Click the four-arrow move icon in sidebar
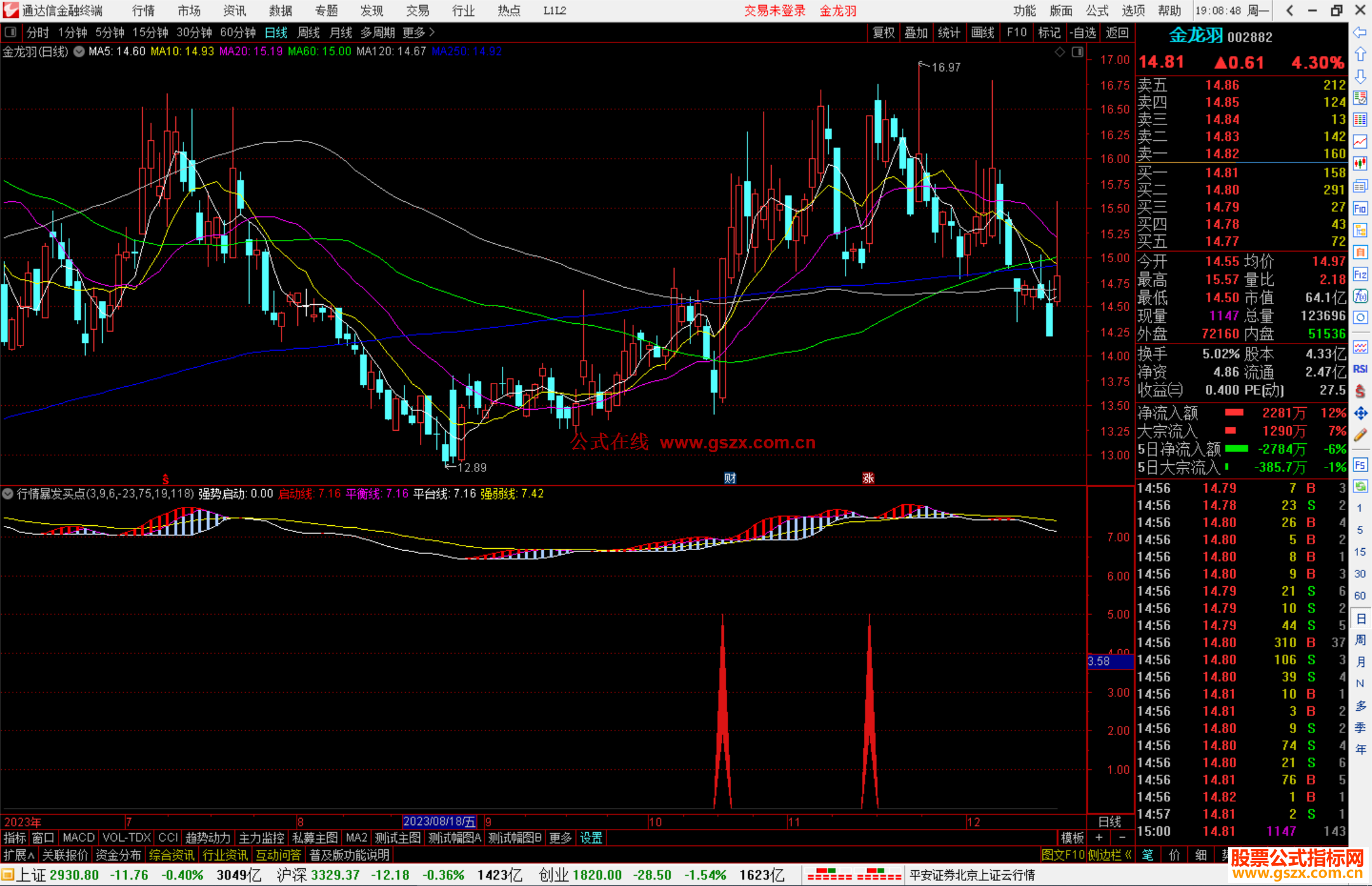The width and height of the screenshot is (1372, 886). (x=1360, y=413)
